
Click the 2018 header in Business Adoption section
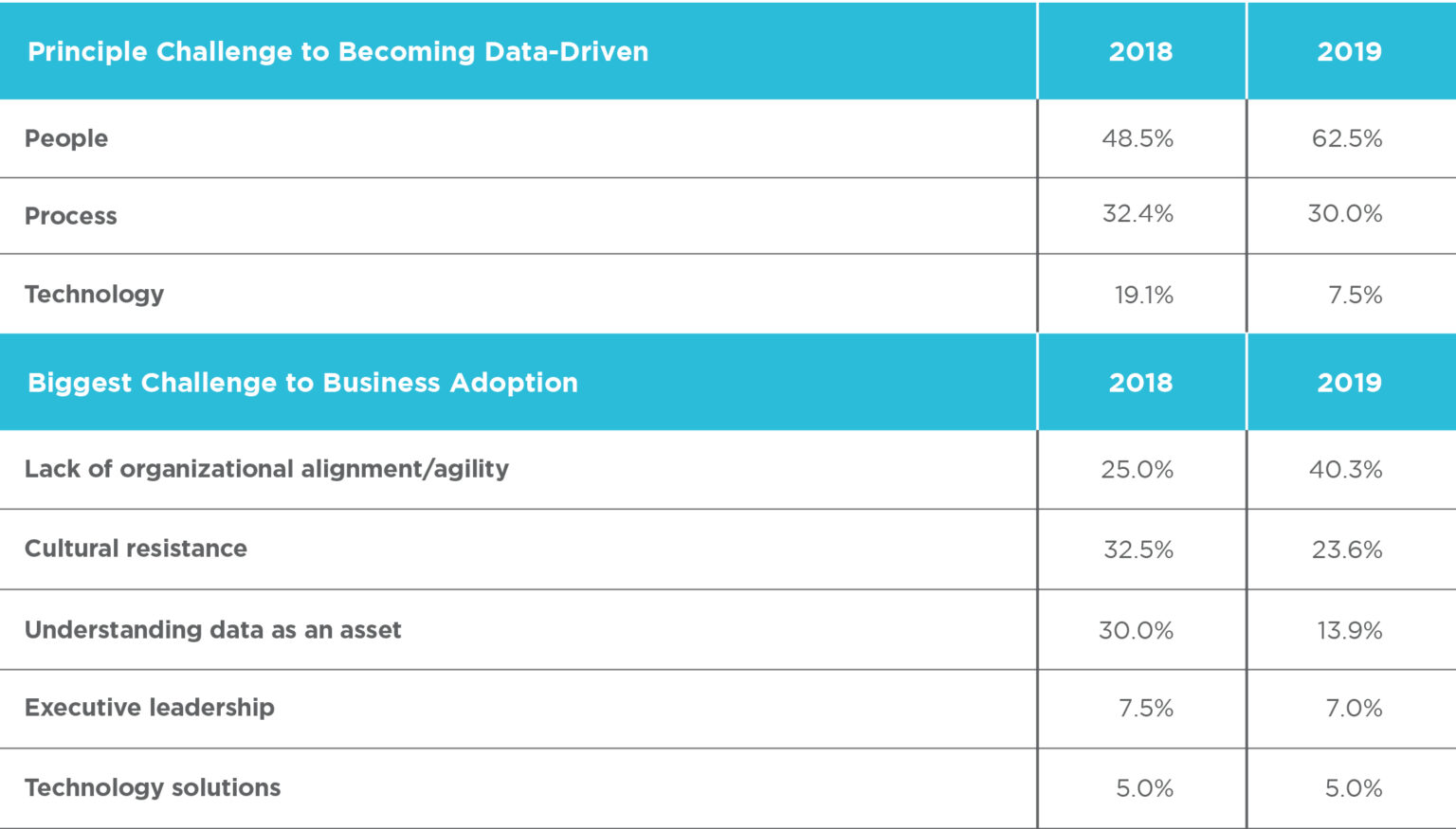pos(1140,383)
